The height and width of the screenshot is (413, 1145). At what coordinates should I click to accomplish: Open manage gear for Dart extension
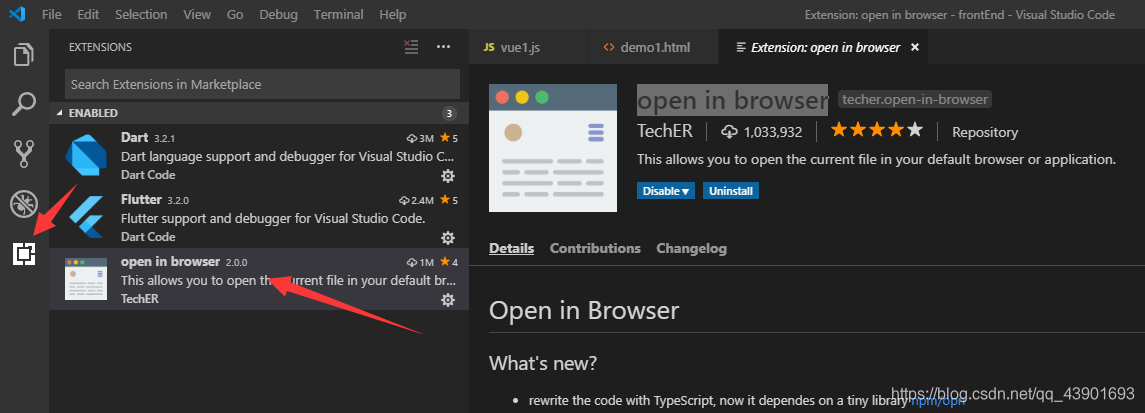click(x=448, y=176)
